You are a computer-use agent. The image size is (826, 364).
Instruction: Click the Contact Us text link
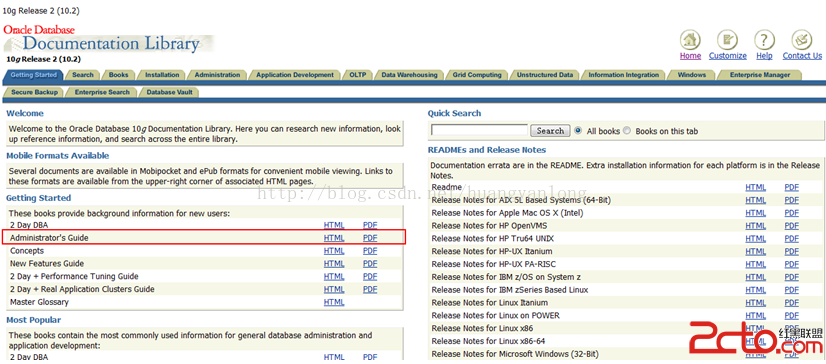point(802,56)
